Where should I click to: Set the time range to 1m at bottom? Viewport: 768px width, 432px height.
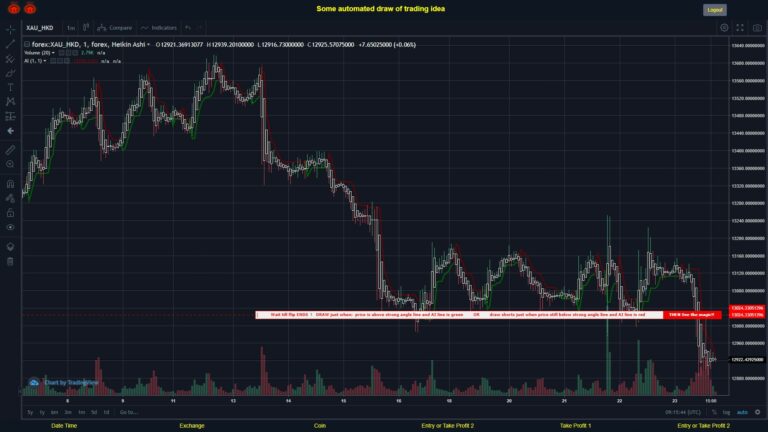pos(81,412)
